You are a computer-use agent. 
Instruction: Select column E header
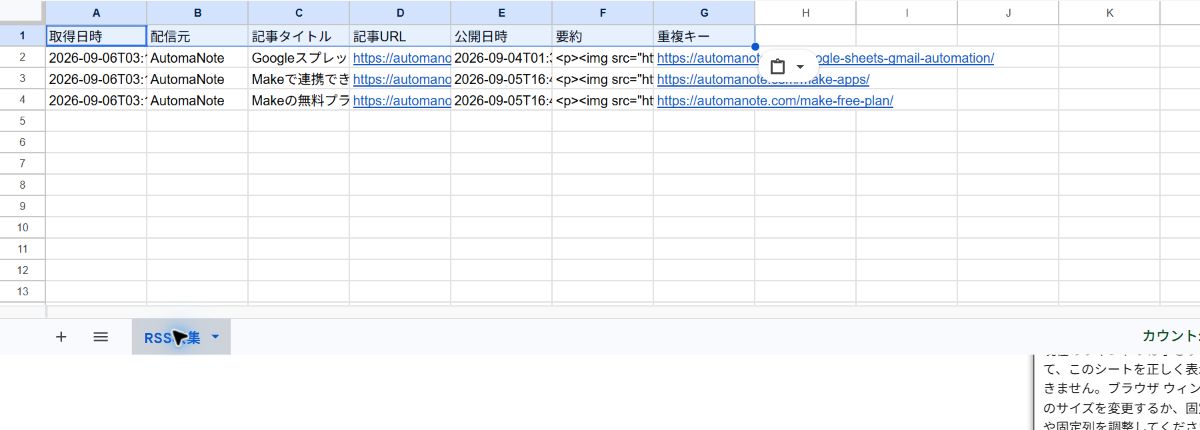[501, 13]
